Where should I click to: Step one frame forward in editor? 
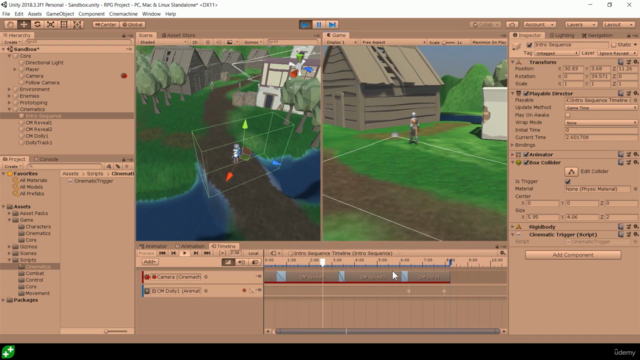[332, 25]
